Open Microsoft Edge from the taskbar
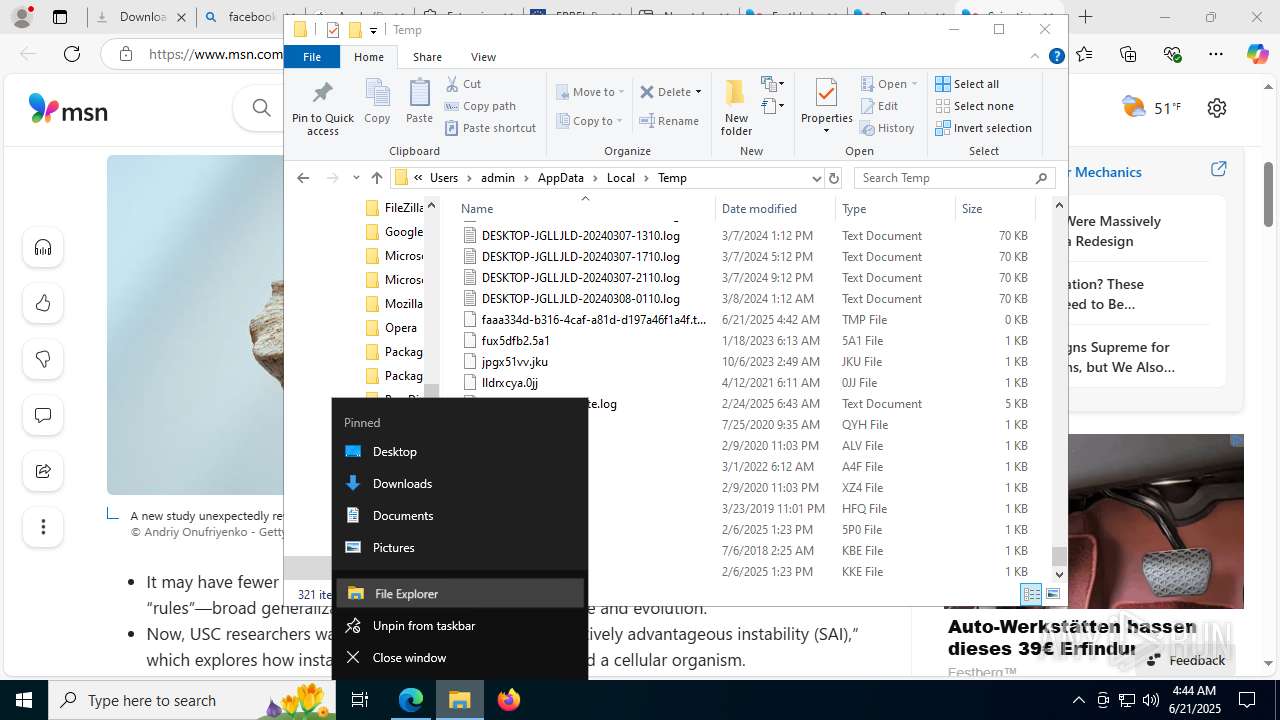 point(411,700)
